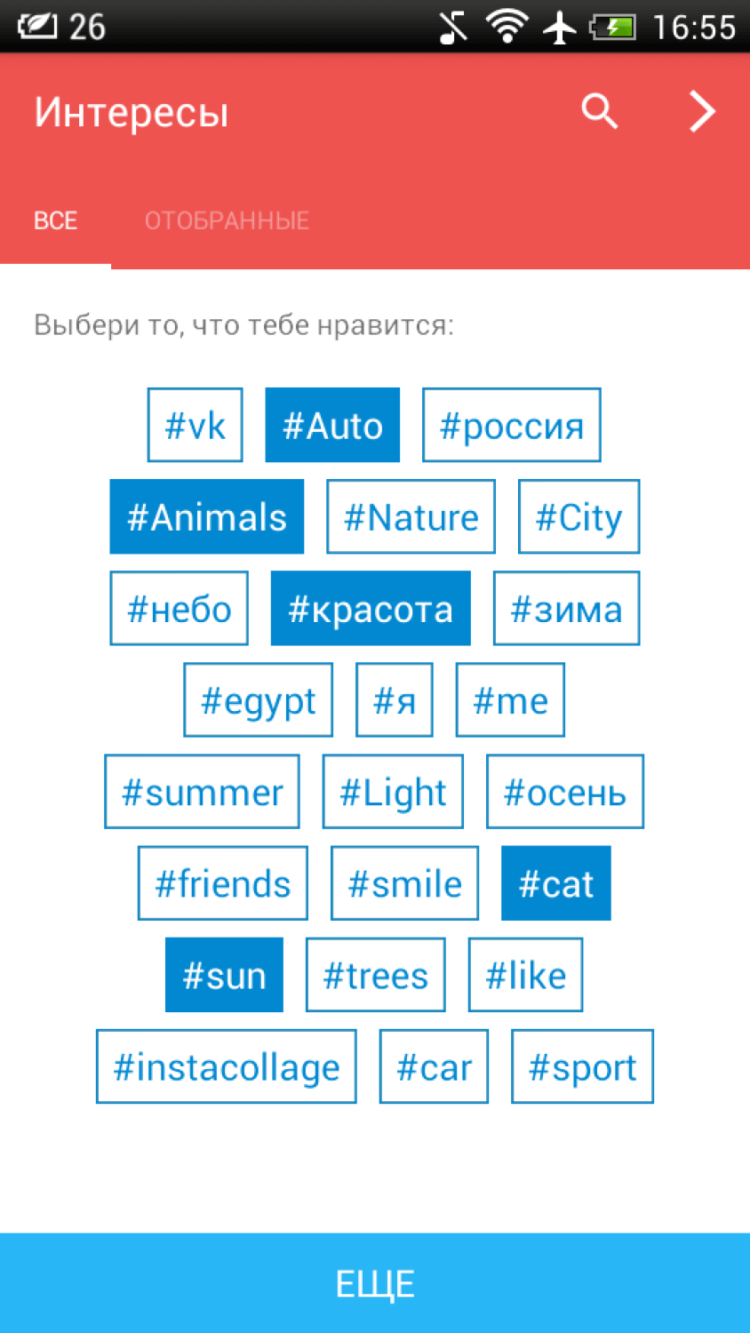Tap the battery charging icon
The width and height of the screenshot is (750, 1333).
point(613,26)
